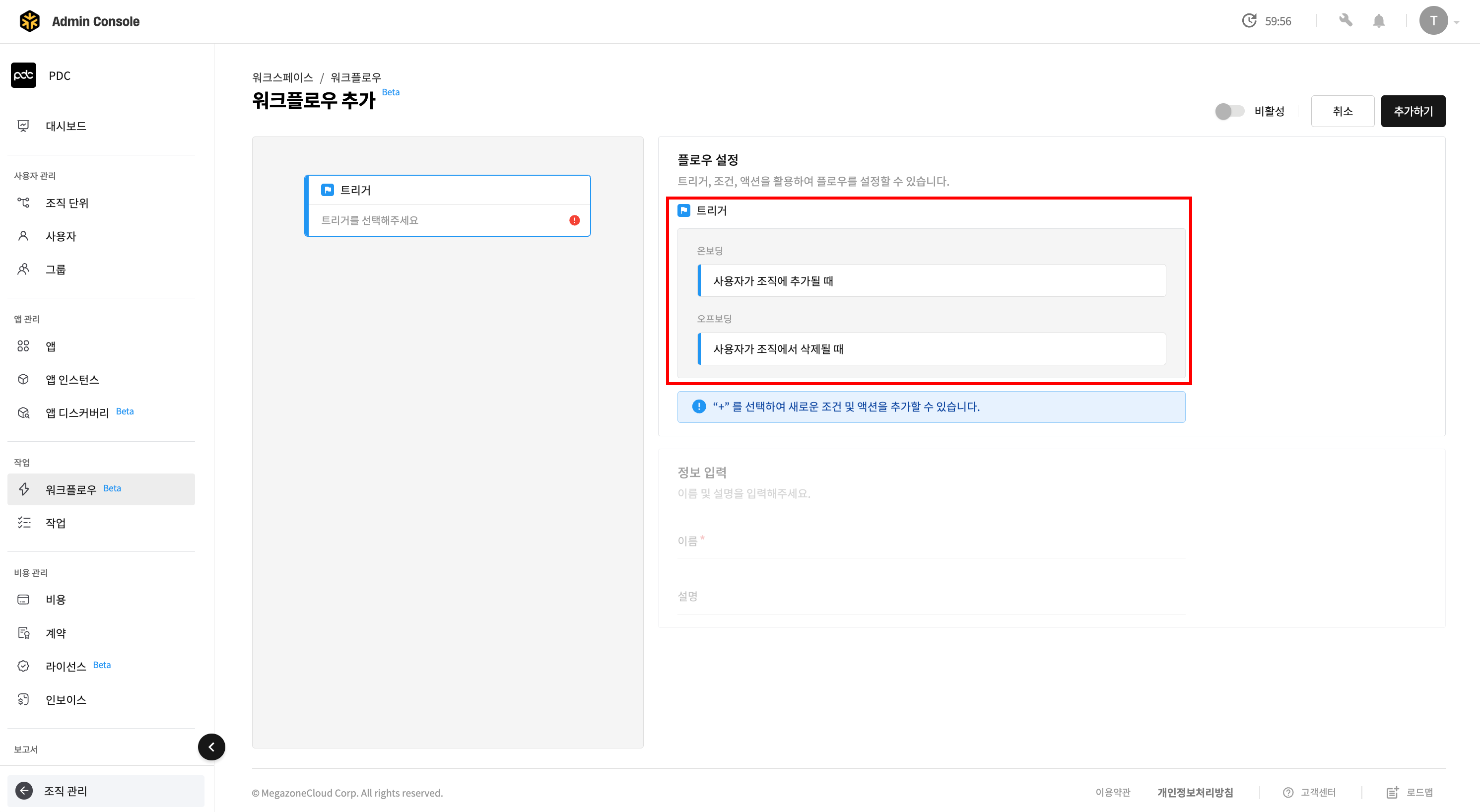The image size is (1480, 812).
Task: Go to 앱 인스턴스 in the sidebar
Action: 72,379
